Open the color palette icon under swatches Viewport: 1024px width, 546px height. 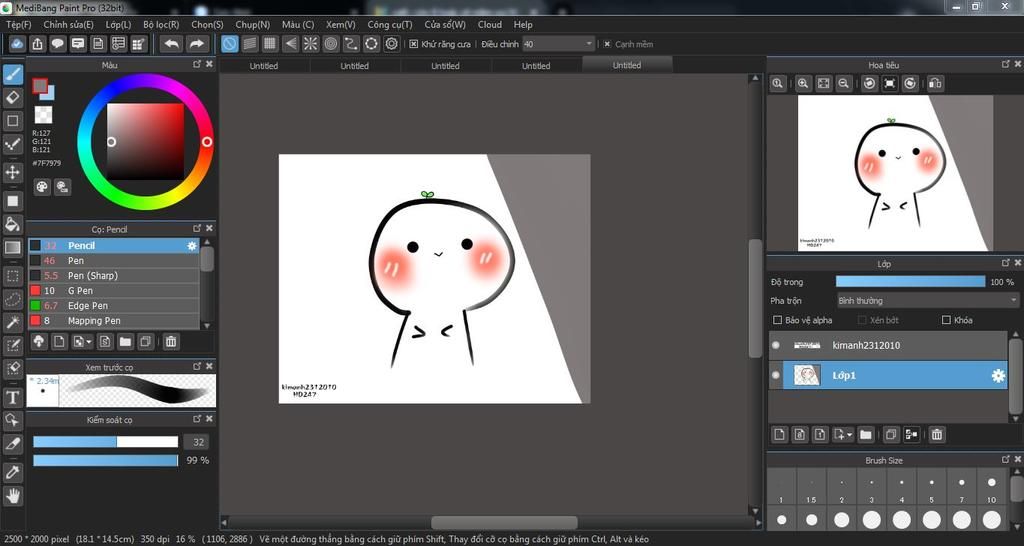click(42, 187)
